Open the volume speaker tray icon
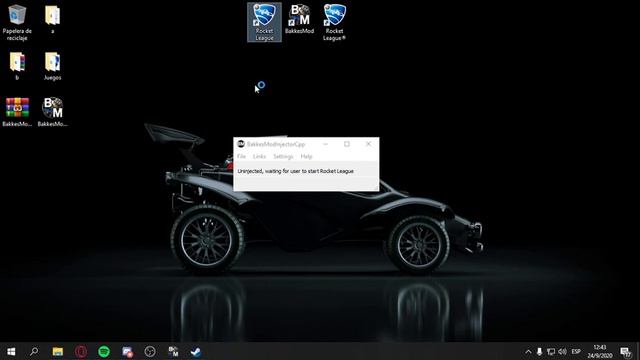 (562, 351)
